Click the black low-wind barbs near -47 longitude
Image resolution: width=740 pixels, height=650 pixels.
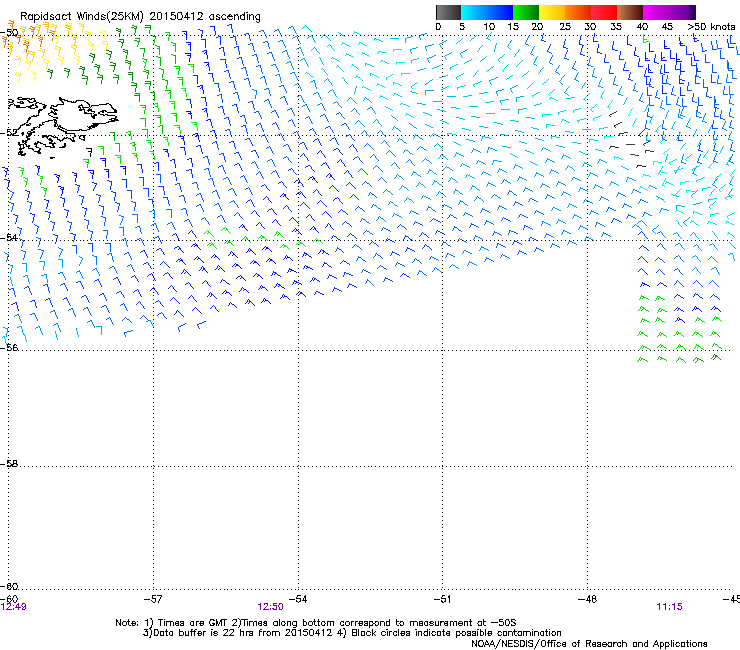point(631,139)
